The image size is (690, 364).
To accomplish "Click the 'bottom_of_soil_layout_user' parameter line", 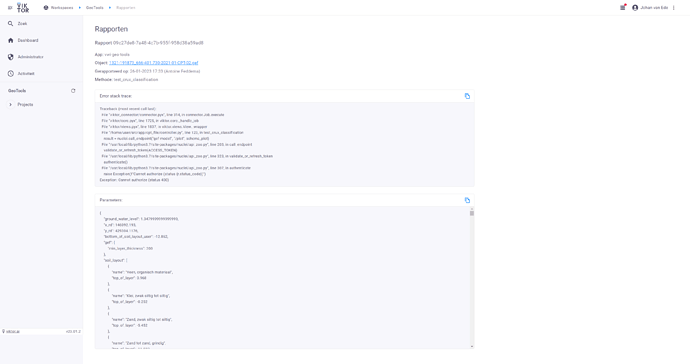I will click(136, 237).
